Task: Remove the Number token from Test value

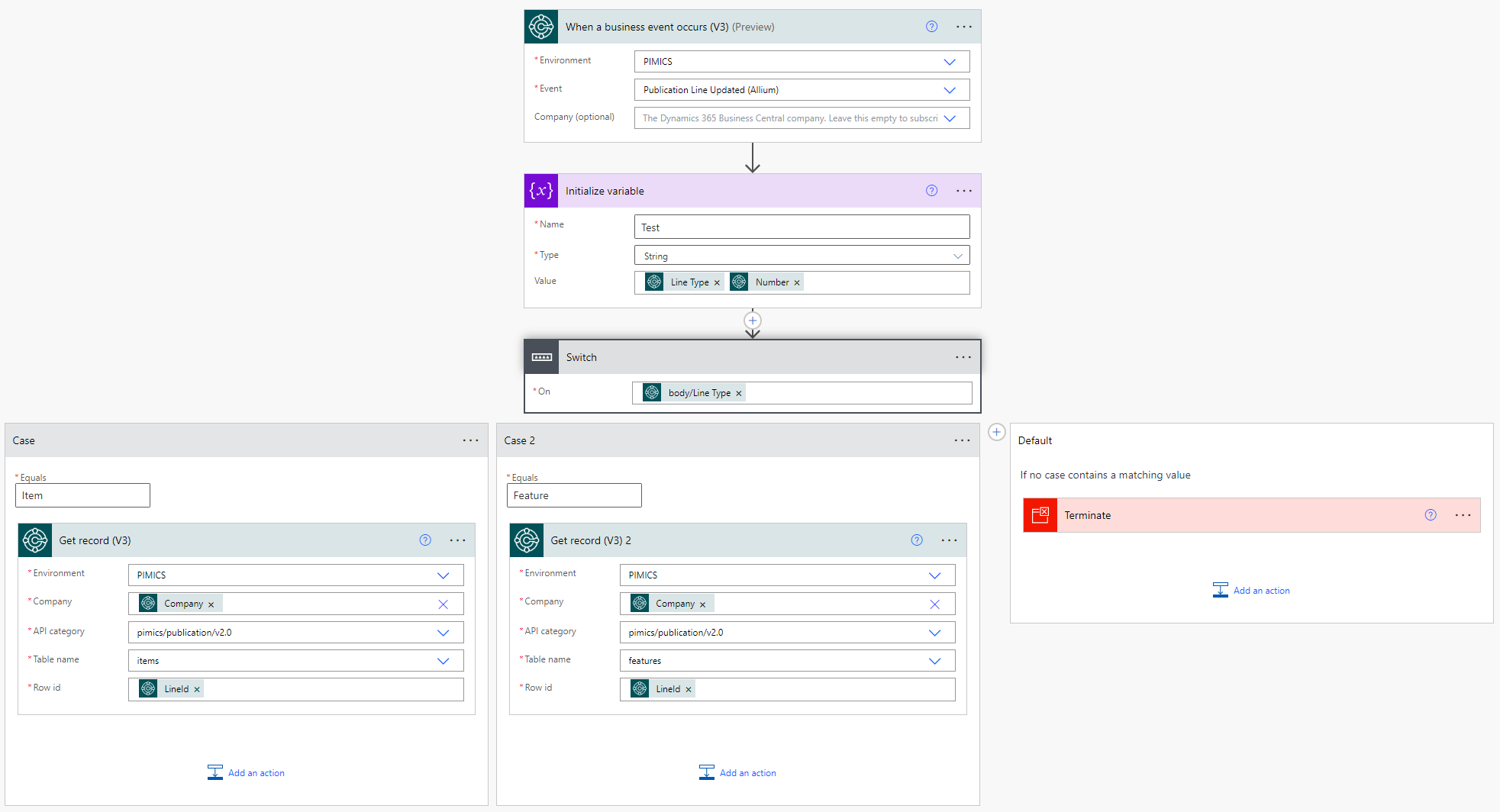Action: [796, 282]
